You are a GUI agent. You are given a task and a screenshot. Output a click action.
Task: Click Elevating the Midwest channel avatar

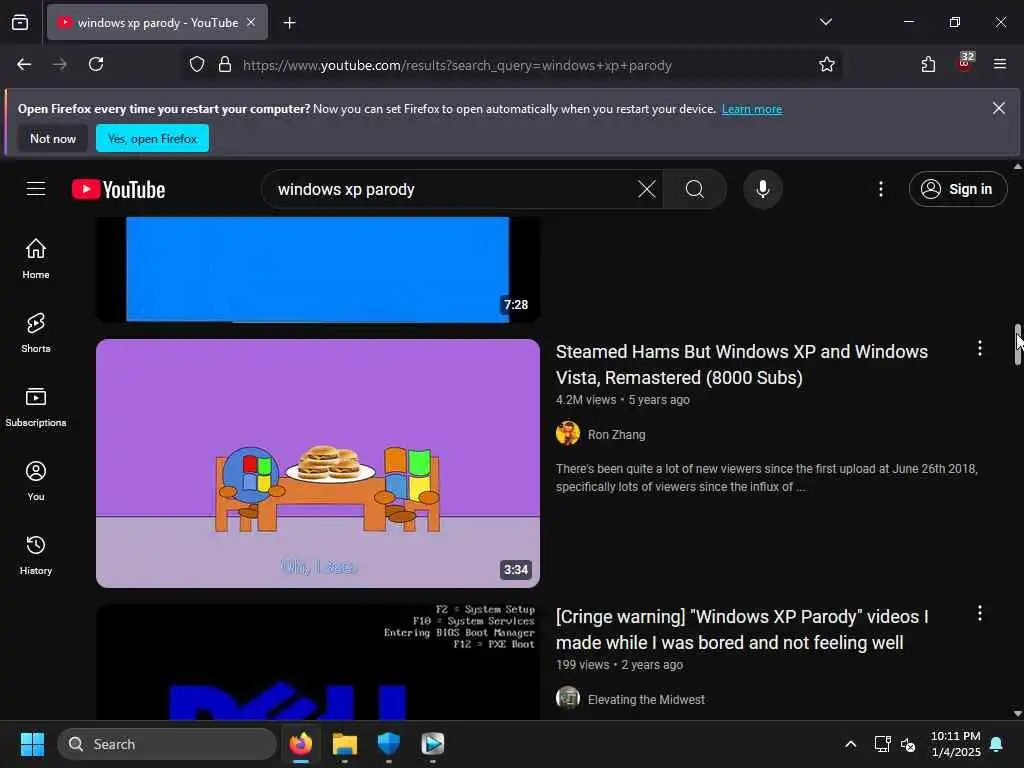[x=568, y=699]
